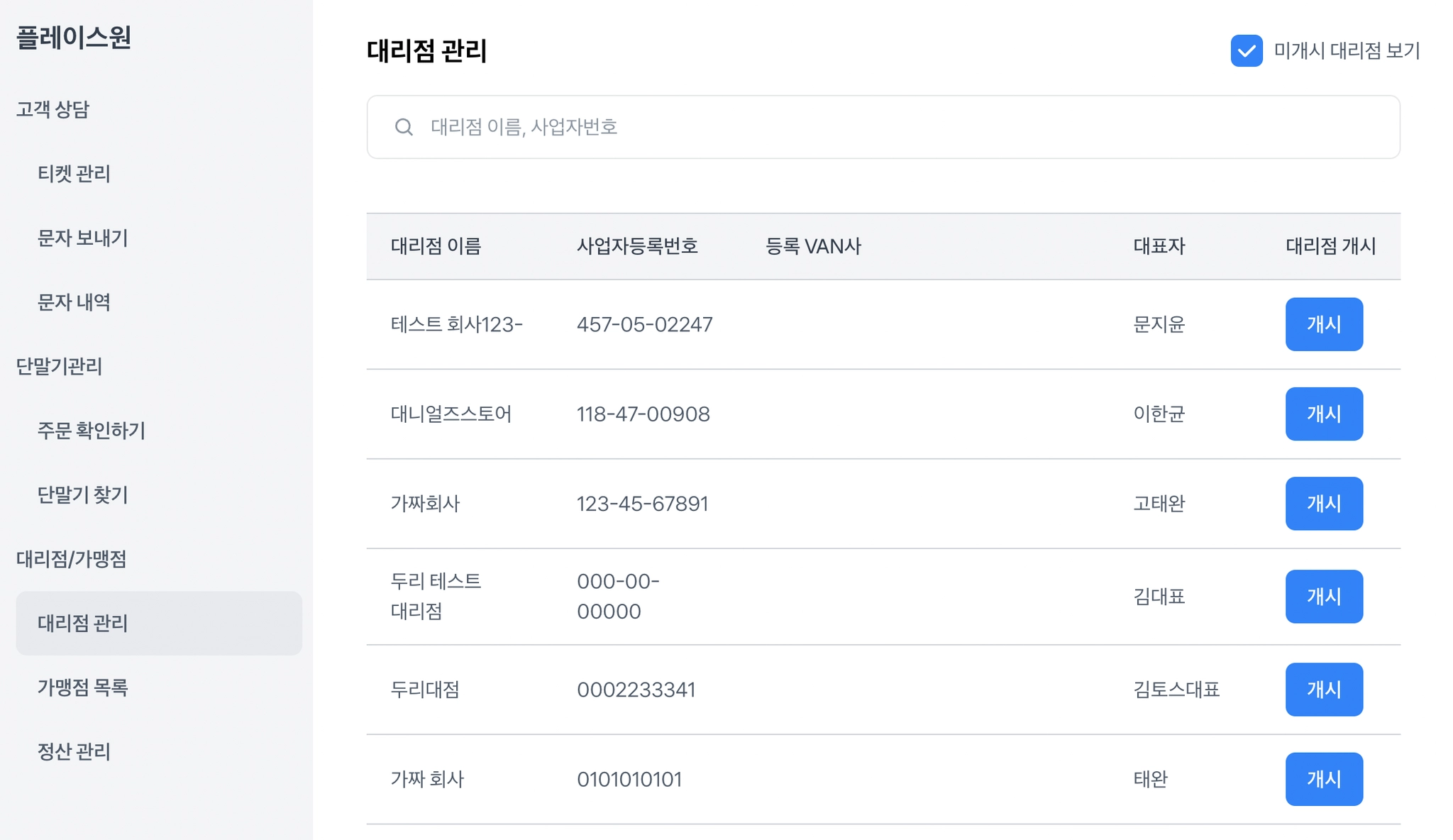Select 주문 확인하기 in sidebar
1453x840 pixels.
91,431
